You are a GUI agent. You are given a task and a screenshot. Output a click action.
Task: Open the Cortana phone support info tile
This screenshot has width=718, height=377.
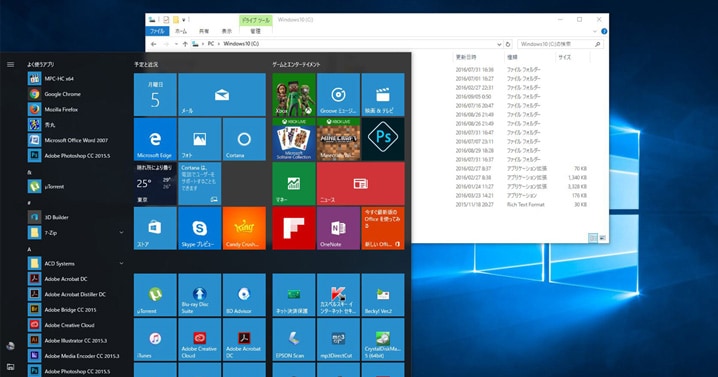coord(200,183)
